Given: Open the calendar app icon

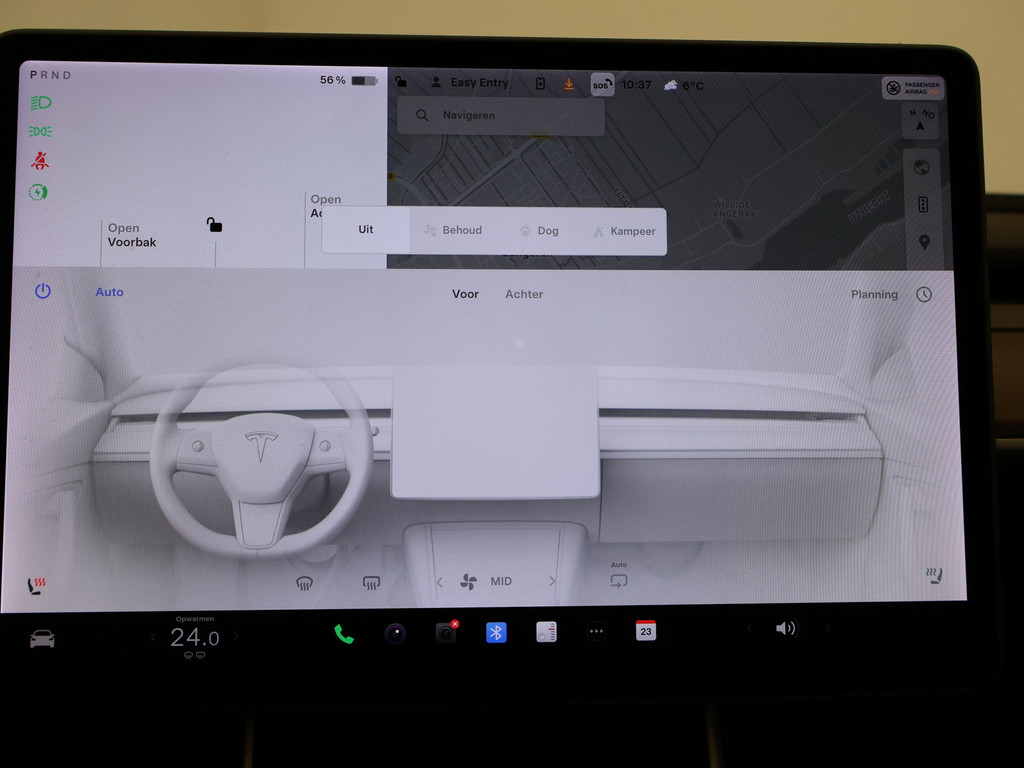Looking at the screenshot, I should pyautogui.click(x=646, y=631).
